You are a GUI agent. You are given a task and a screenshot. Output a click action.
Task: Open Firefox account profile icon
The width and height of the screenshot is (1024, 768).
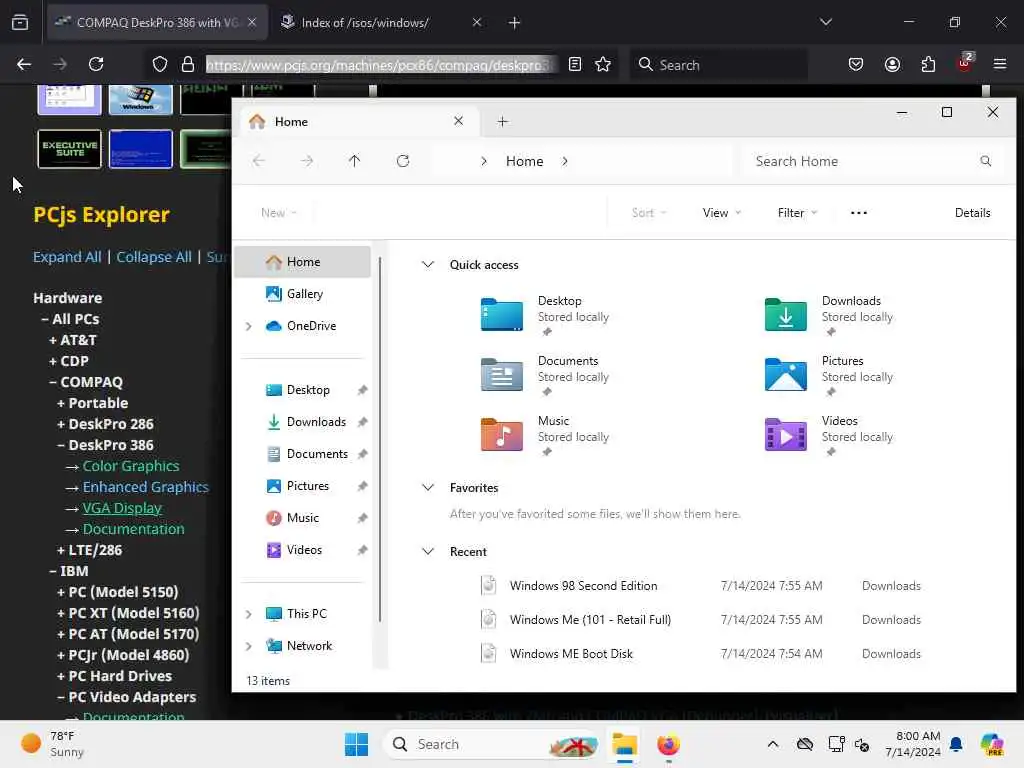tap(892, 64)
